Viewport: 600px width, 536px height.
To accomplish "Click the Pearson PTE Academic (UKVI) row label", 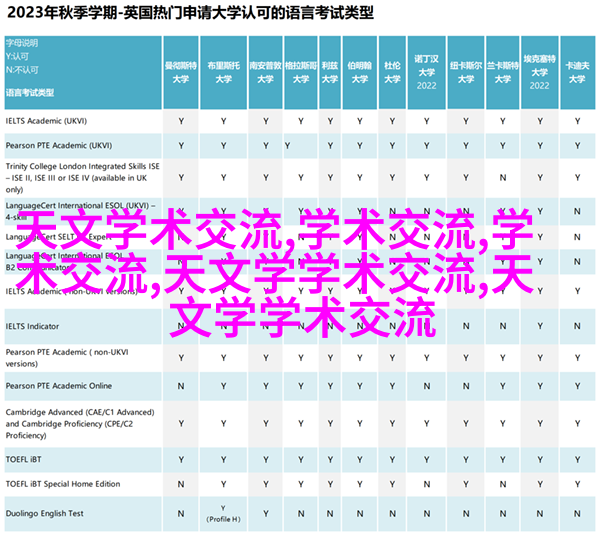I will click(x=59, y=145).
